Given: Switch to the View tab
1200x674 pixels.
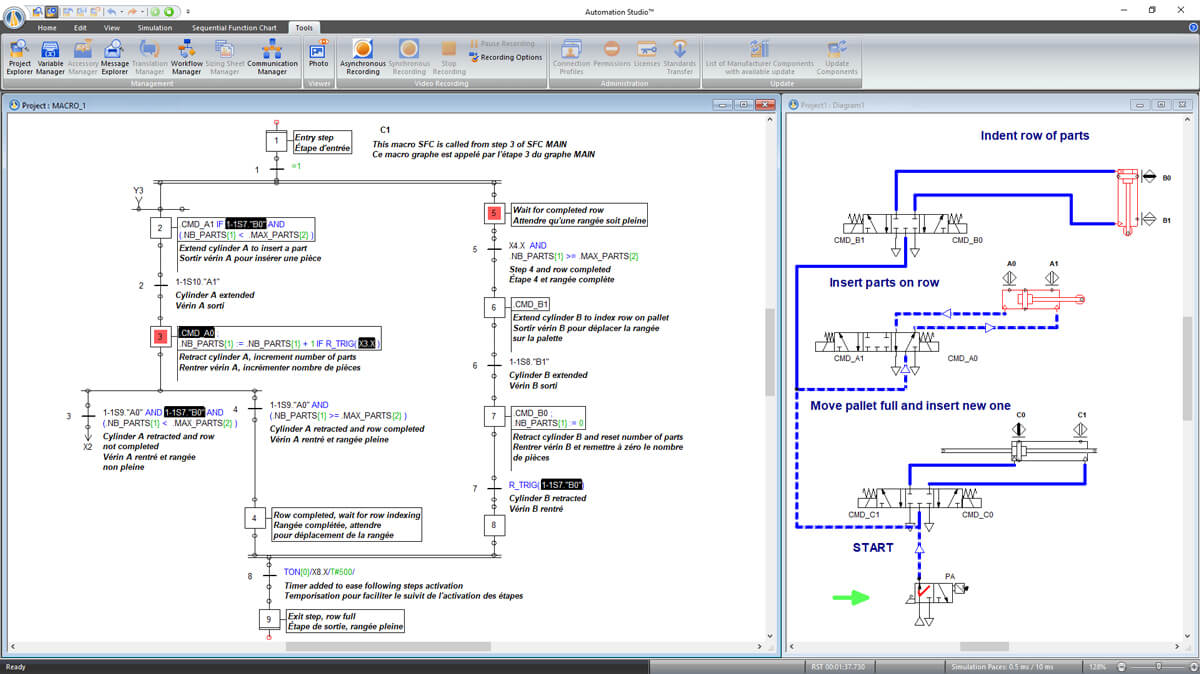Looking at the screenshot, I should coord(112,28).
